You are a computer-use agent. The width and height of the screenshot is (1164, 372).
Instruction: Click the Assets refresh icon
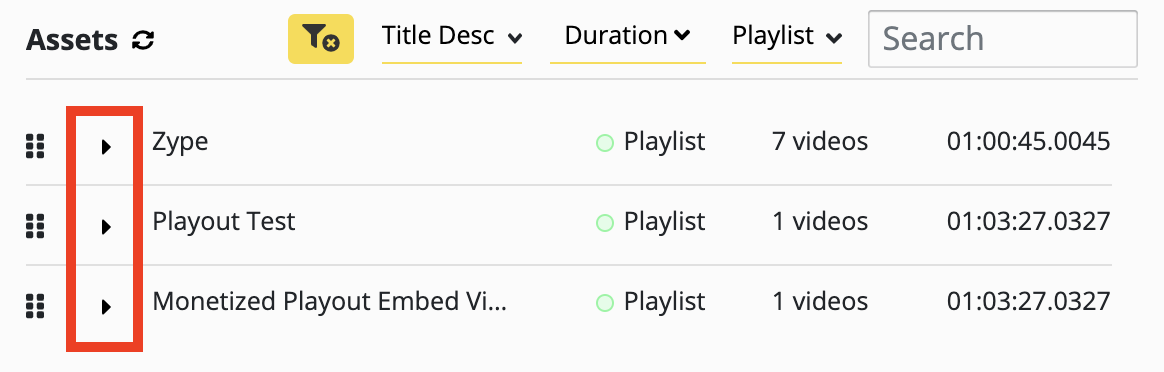(143, 40)
